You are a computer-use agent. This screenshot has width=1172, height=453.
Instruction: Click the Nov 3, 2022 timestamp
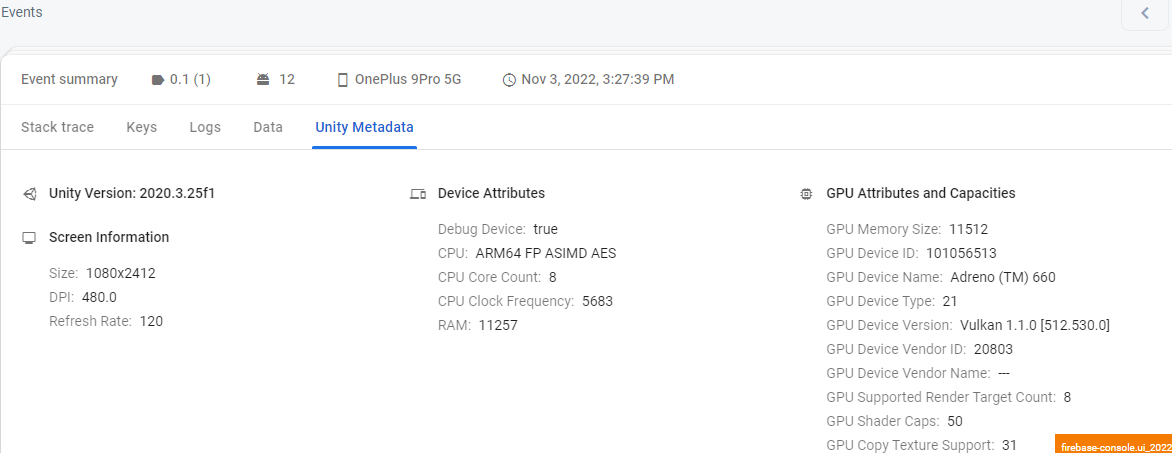click(598, 79)
